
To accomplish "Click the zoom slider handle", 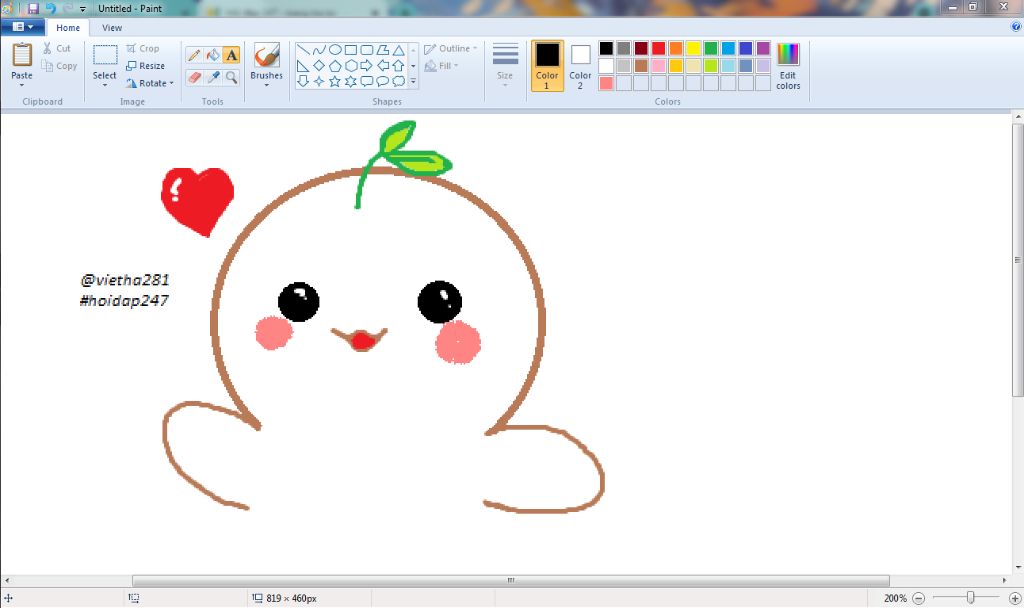I will (x=970, y=598).
